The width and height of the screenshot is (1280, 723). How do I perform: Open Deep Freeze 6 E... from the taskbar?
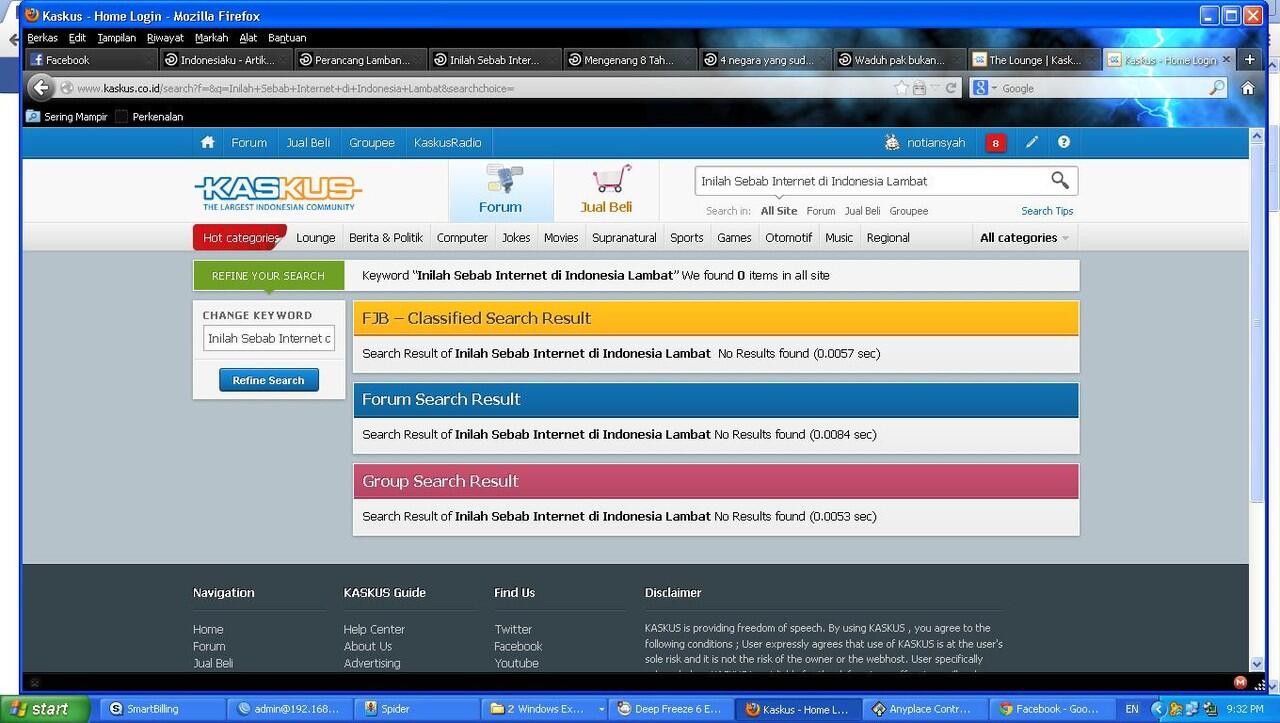(x=672, y=709)
